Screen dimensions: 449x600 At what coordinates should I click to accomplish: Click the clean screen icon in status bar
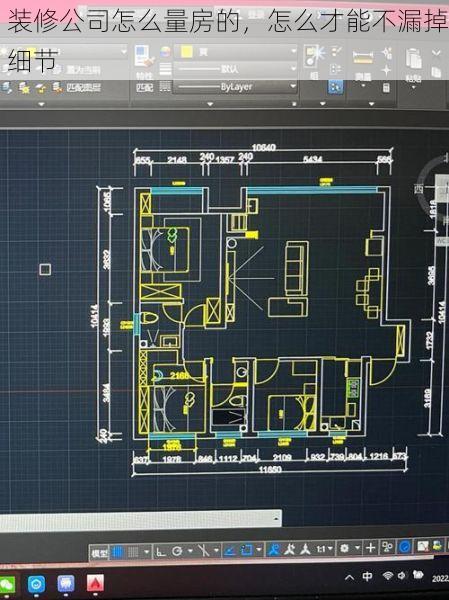click(423, 546)
